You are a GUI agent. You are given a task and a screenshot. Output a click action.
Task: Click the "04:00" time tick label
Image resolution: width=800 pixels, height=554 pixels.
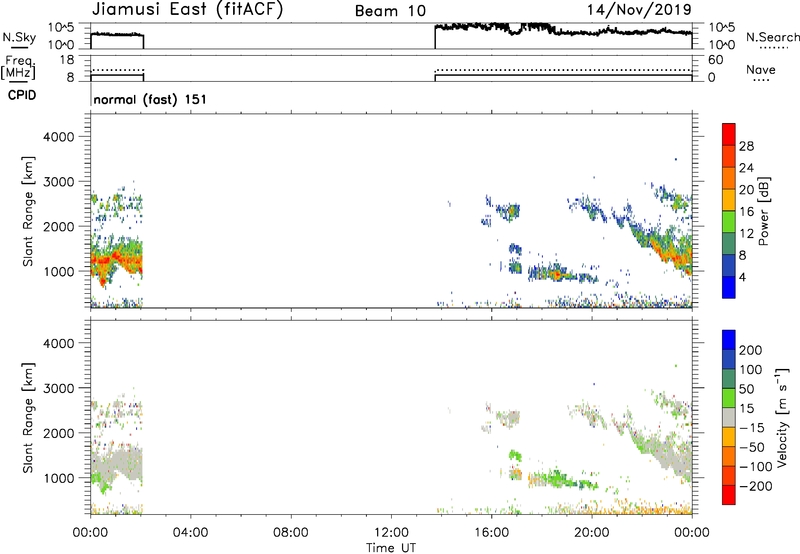click(x=191, y=533)
